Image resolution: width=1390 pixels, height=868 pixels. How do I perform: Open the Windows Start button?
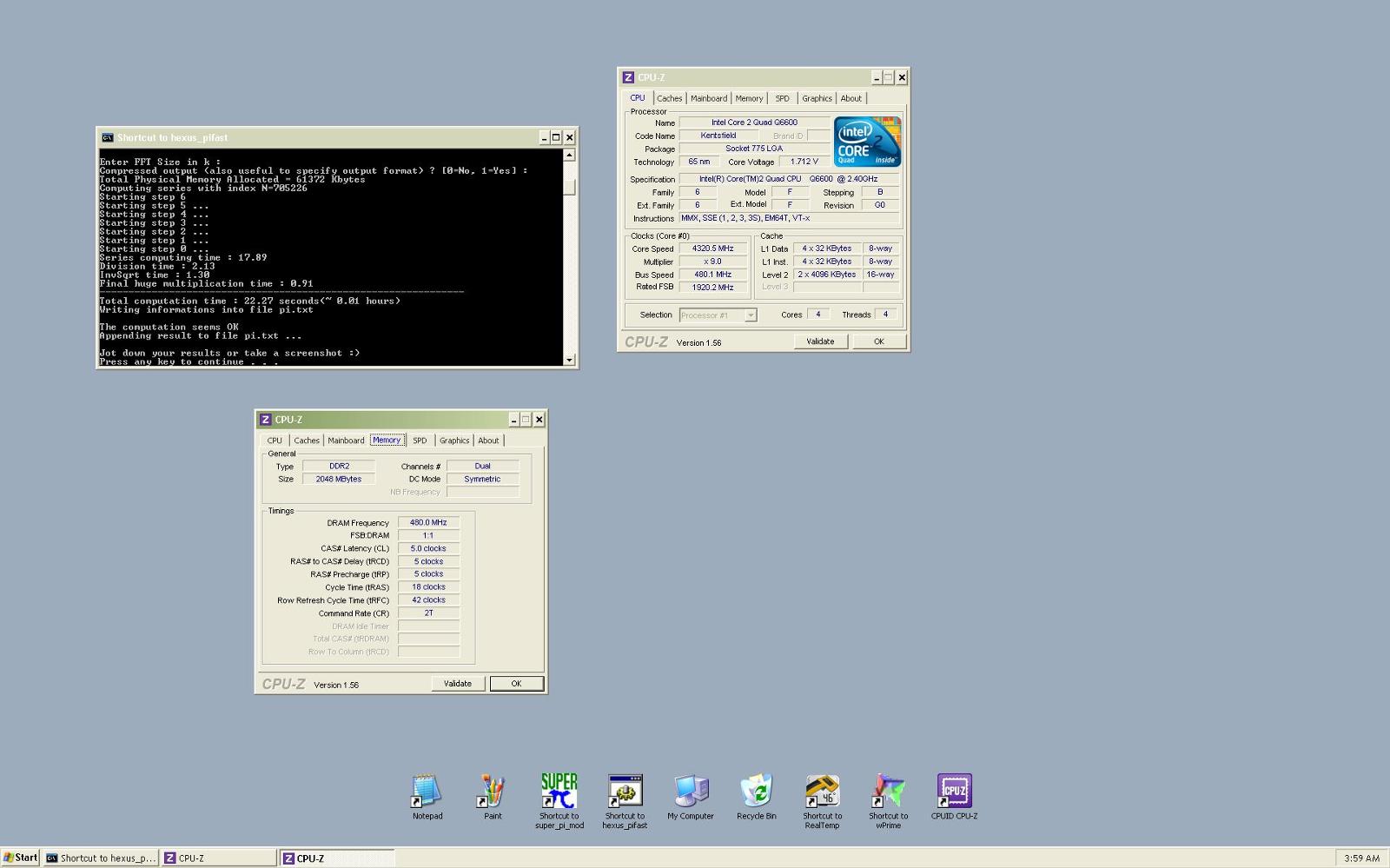[21, 858]
